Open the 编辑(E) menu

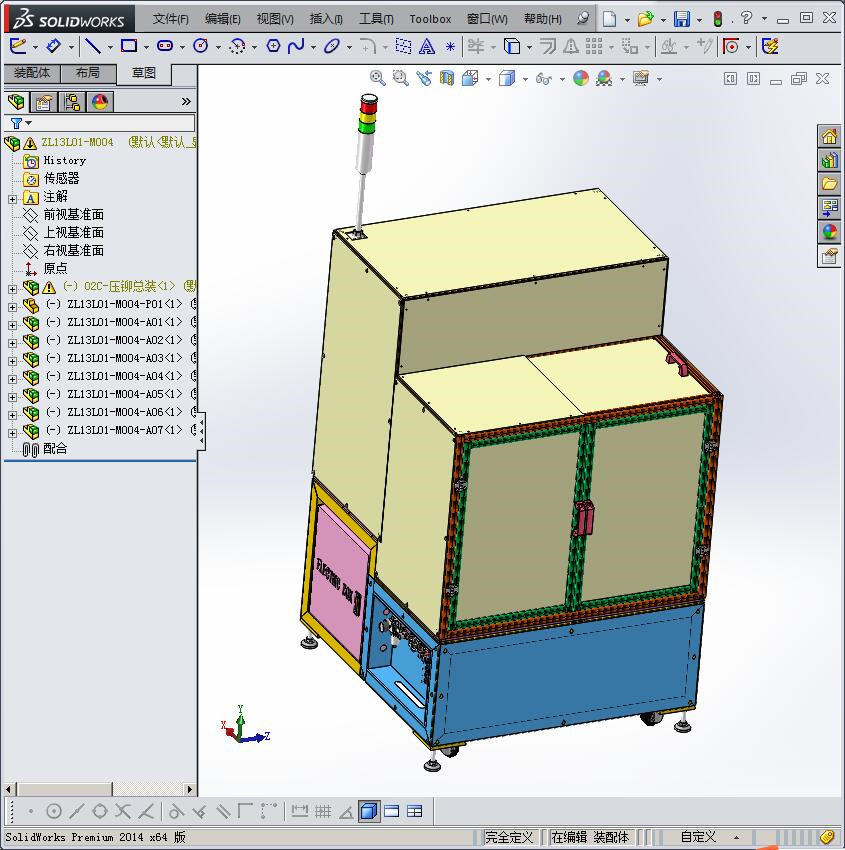[x=223, y=19]
